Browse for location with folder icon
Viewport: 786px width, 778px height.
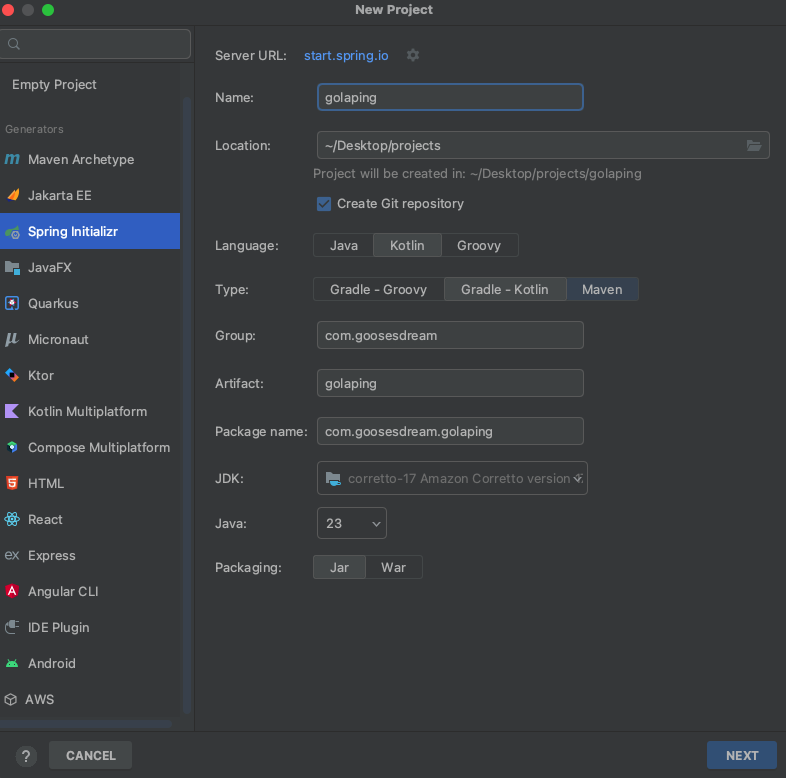click(x=754, y=145)
